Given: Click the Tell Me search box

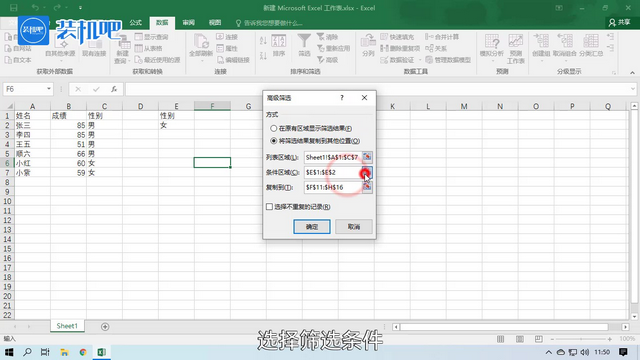Looking at the screenshot, I should coord(269,23).
